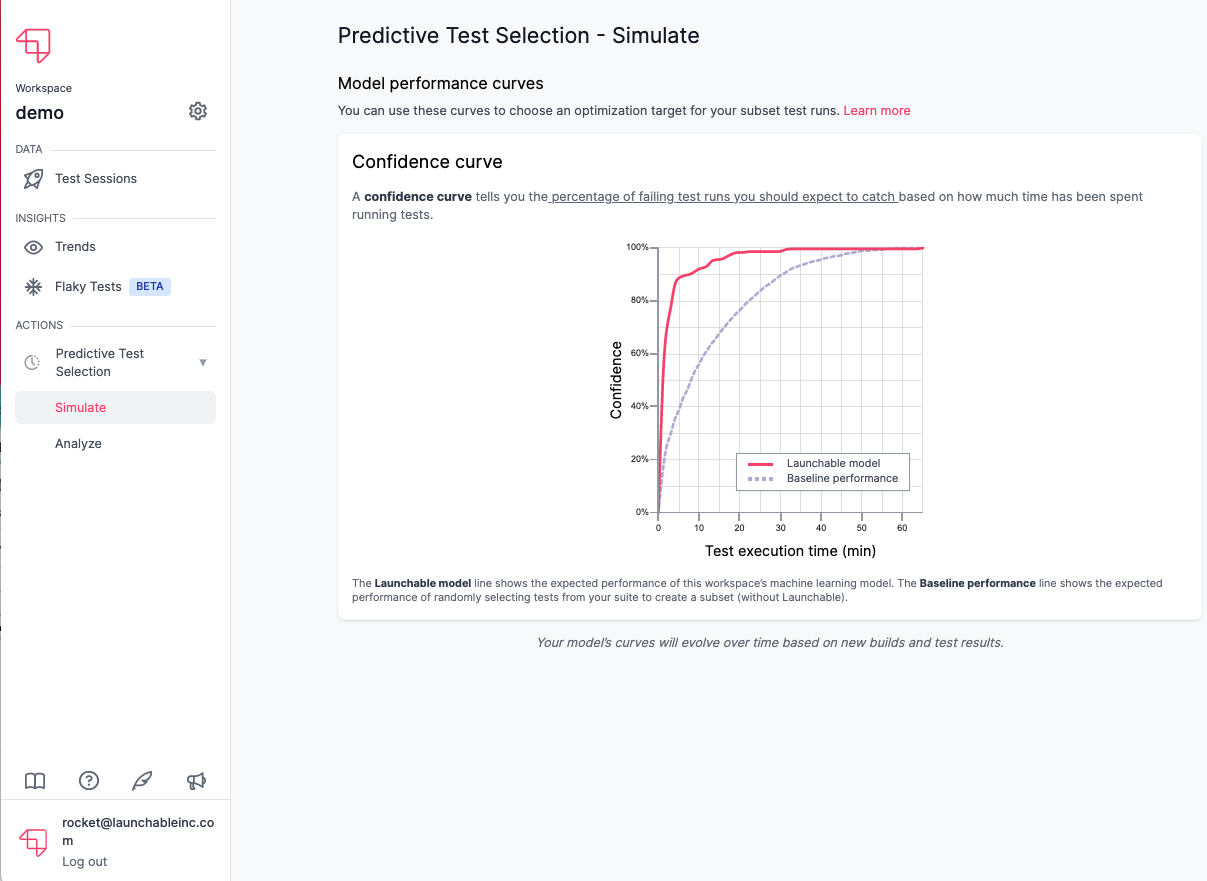Image resolution: width=1207 pixels, height=881 pixels.
Task: Toggle the Launchable model legend entry
Action: click(x=832, y=463)
